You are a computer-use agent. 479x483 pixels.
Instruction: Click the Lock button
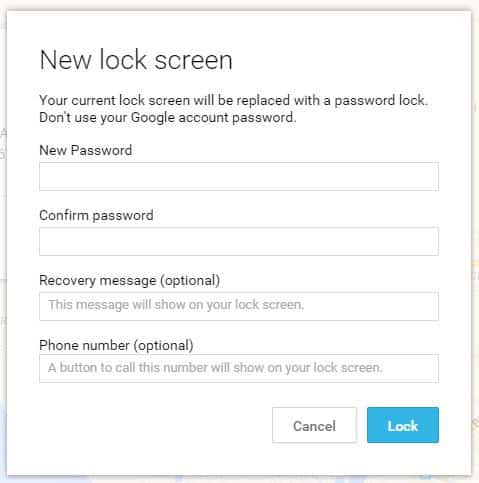tap(403, 425)
